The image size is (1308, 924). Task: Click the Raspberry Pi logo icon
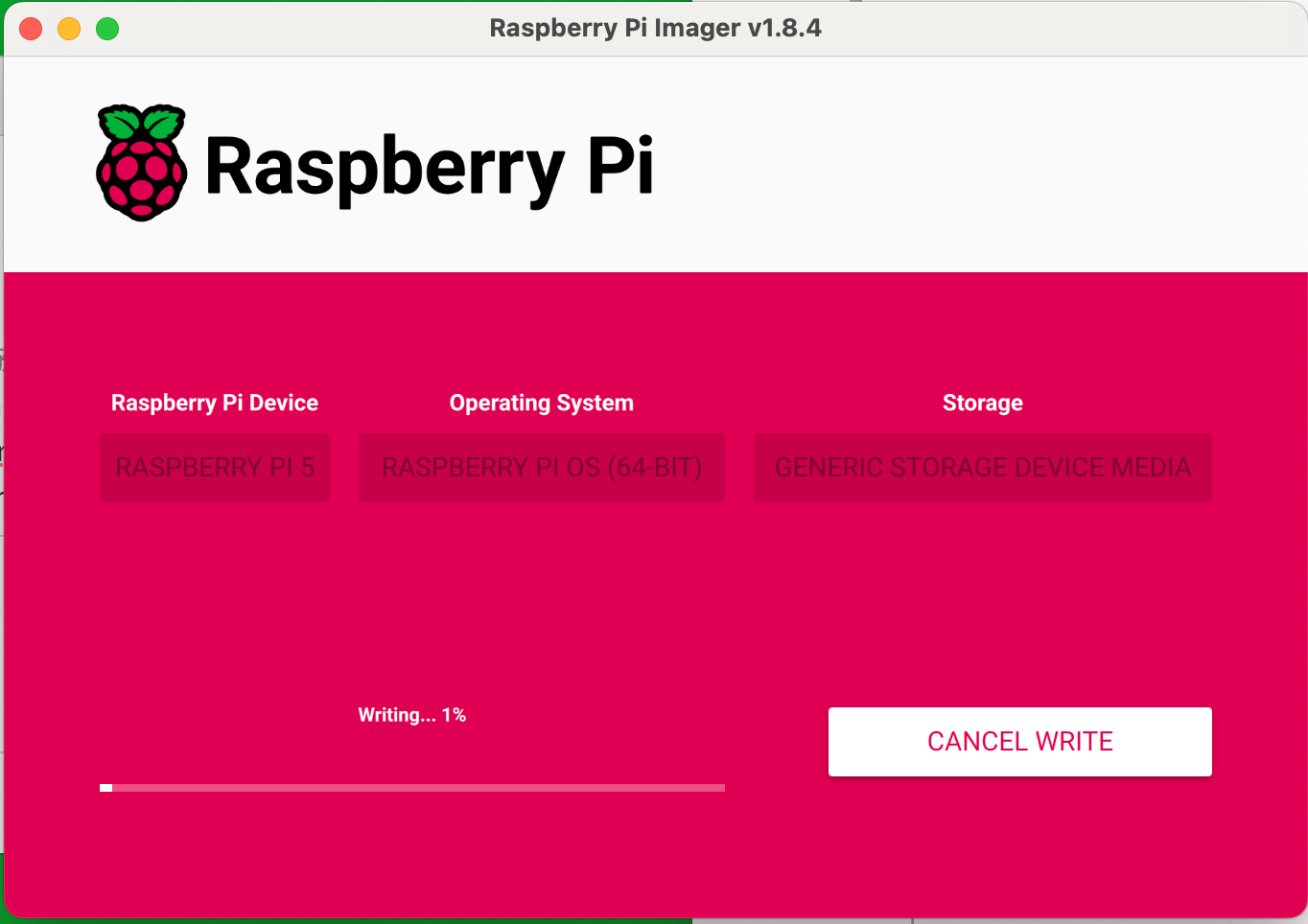click(142, 163)
